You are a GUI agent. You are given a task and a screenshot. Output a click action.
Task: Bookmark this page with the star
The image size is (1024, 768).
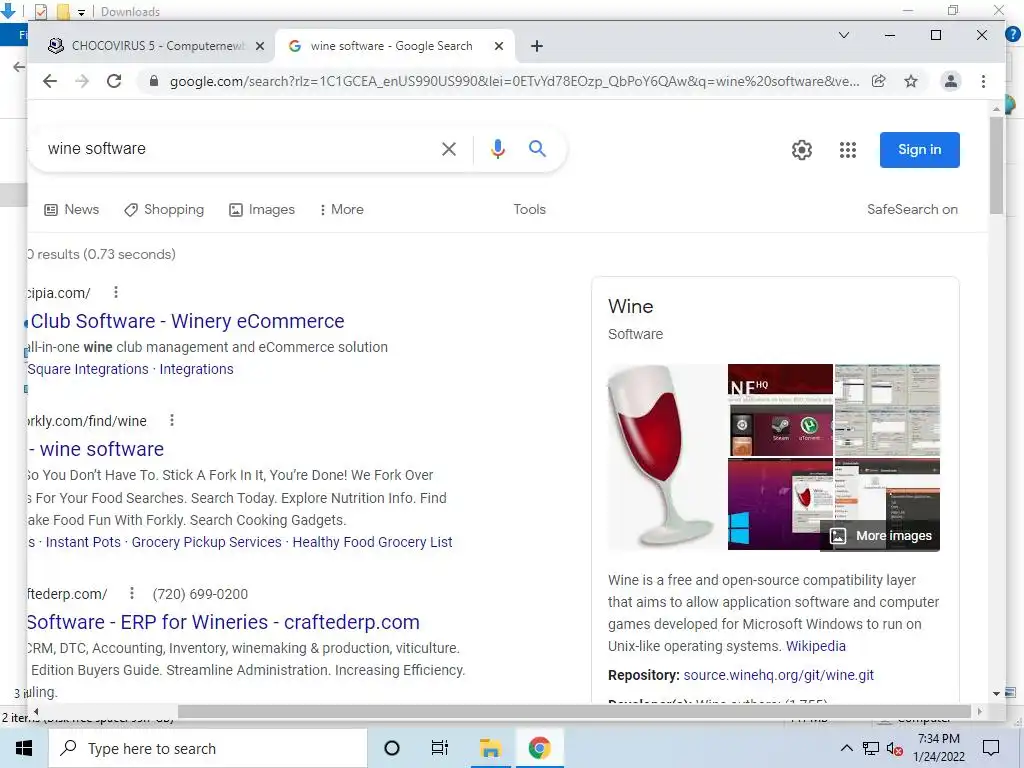point(911,81)
